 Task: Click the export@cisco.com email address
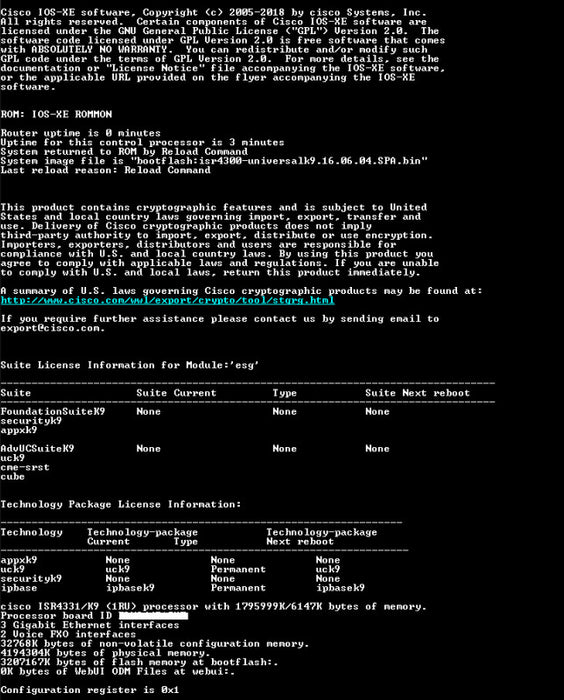click(x=52, y=328)
